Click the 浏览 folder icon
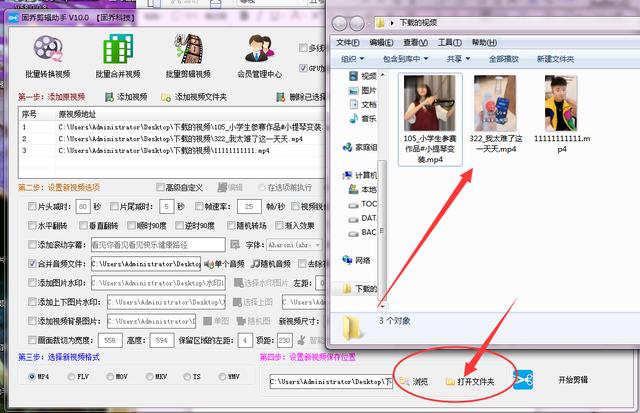Image resolution: width=640 pixels, height=413 pixels. point(404,382)
